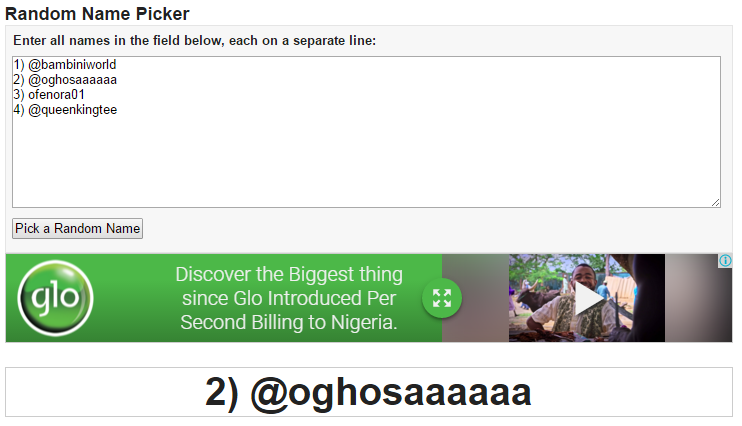This screenshot has width=742, height=426.
Task: Click the Glo logo in the ad
Action: tap(55, 298)
